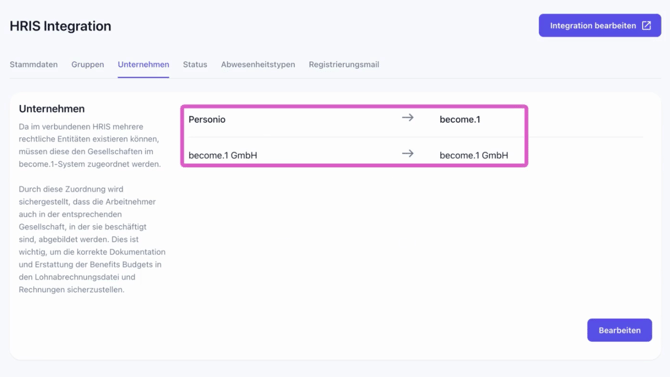Screen dimensions: 670x377
Task: Click the Integration bearbeiten button
Action: click(599, 26)
